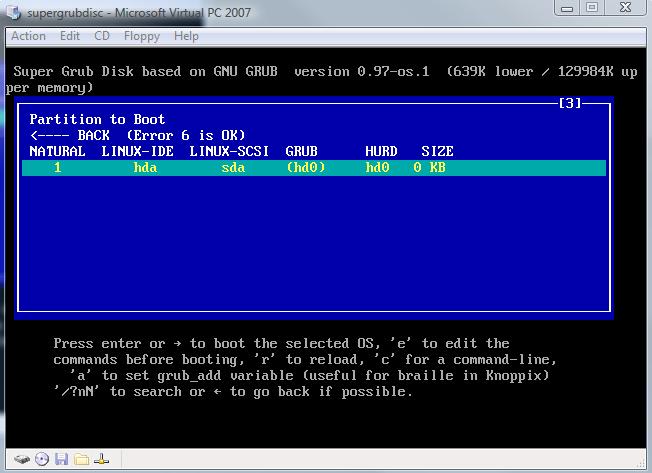Screen dimensions: 652x473
Task: Click the network adapter status icon
Action: coord(101,459)
